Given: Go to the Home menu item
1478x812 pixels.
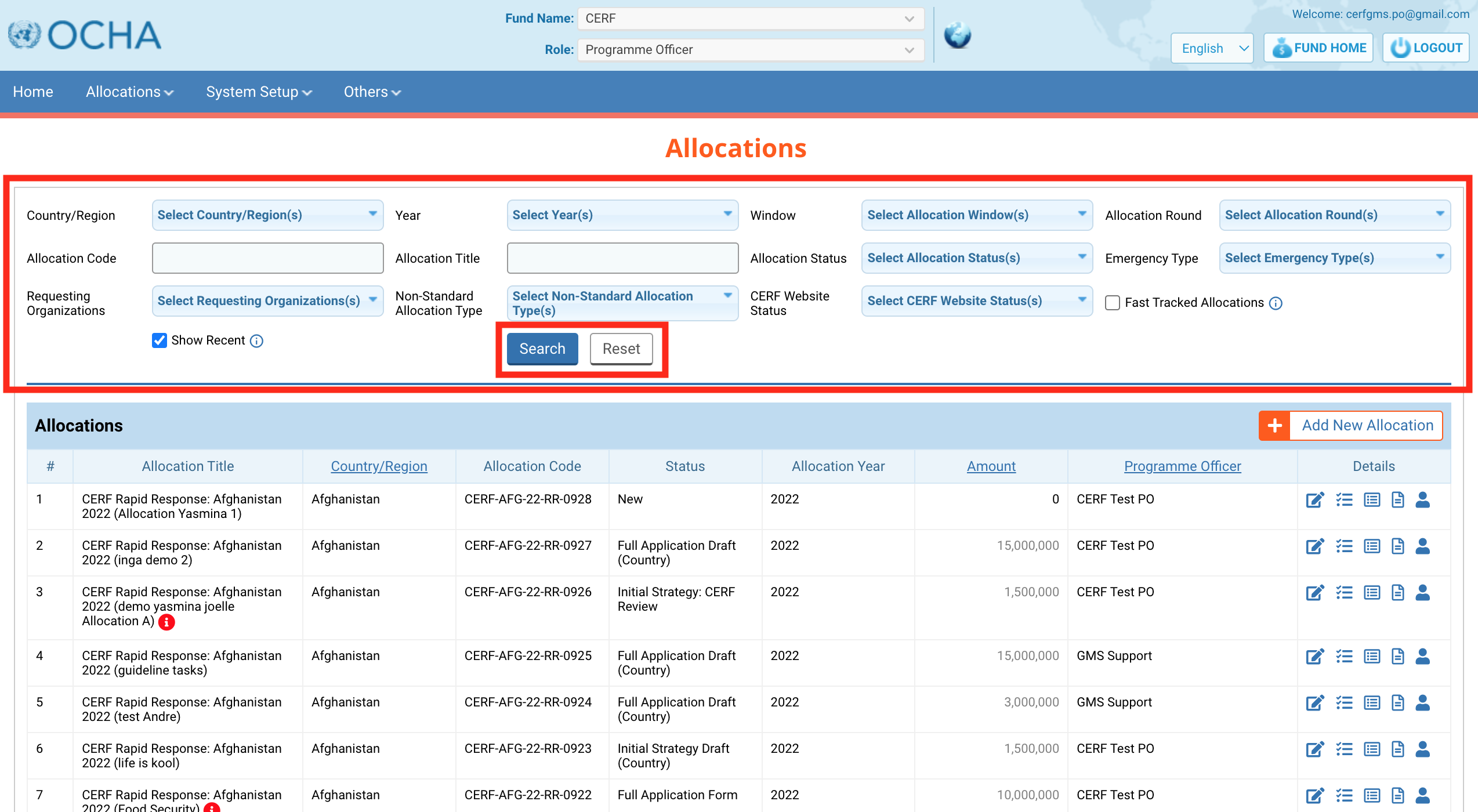Looking at the screenshot, I should click(x=33, y=92).
